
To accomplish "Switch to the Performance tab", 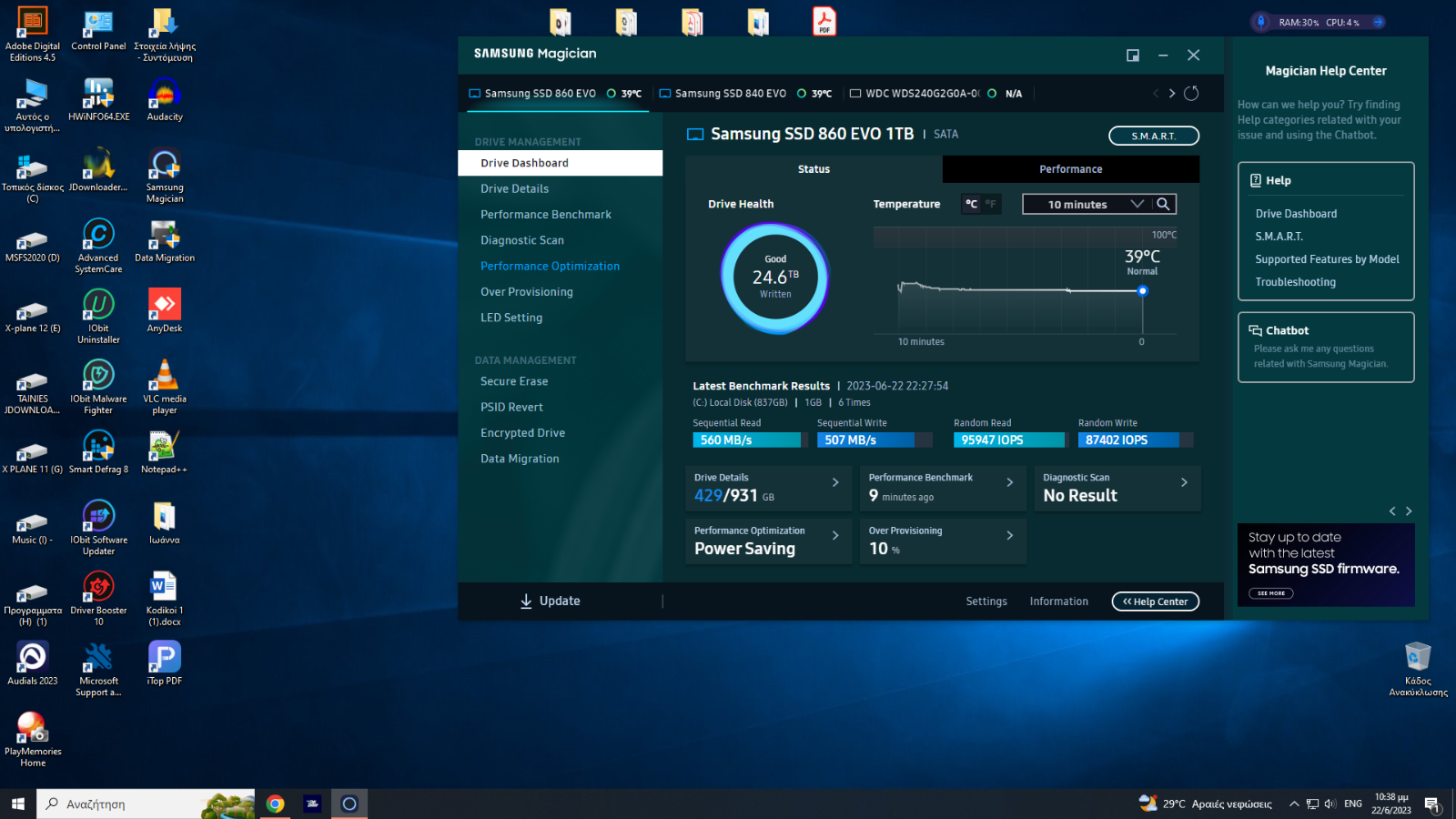I will click(x=1070, y=169).
